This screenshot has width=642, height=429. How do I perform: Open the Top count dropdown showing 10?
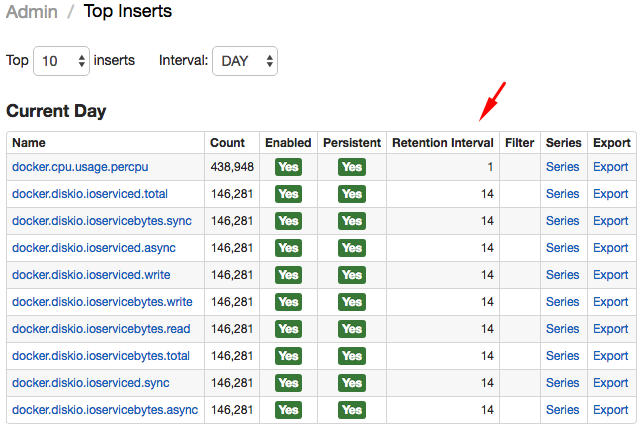pos(61,61)
